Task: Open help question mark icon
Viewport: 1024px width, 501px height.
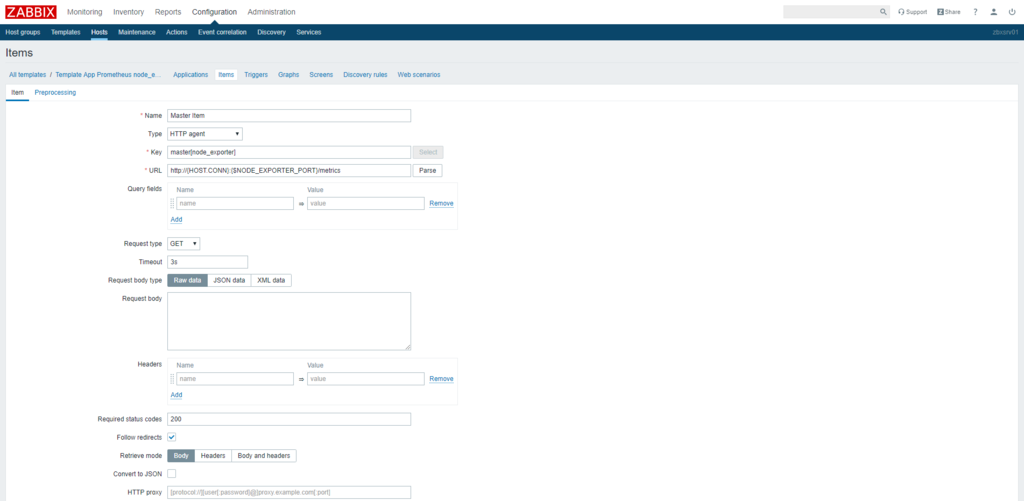Action: (x=975, y=12)
